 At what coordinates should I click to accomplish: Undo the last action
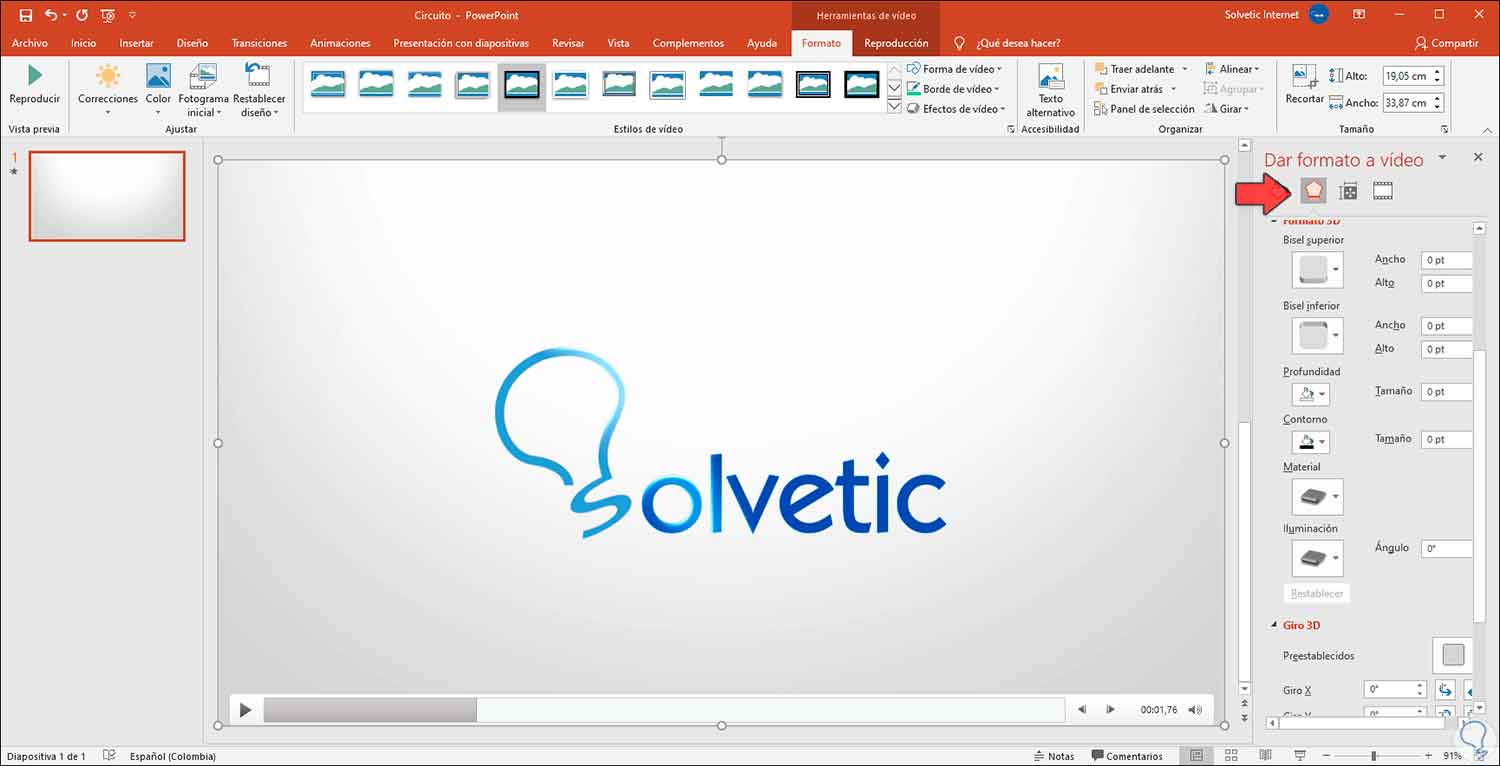(51, 15)
